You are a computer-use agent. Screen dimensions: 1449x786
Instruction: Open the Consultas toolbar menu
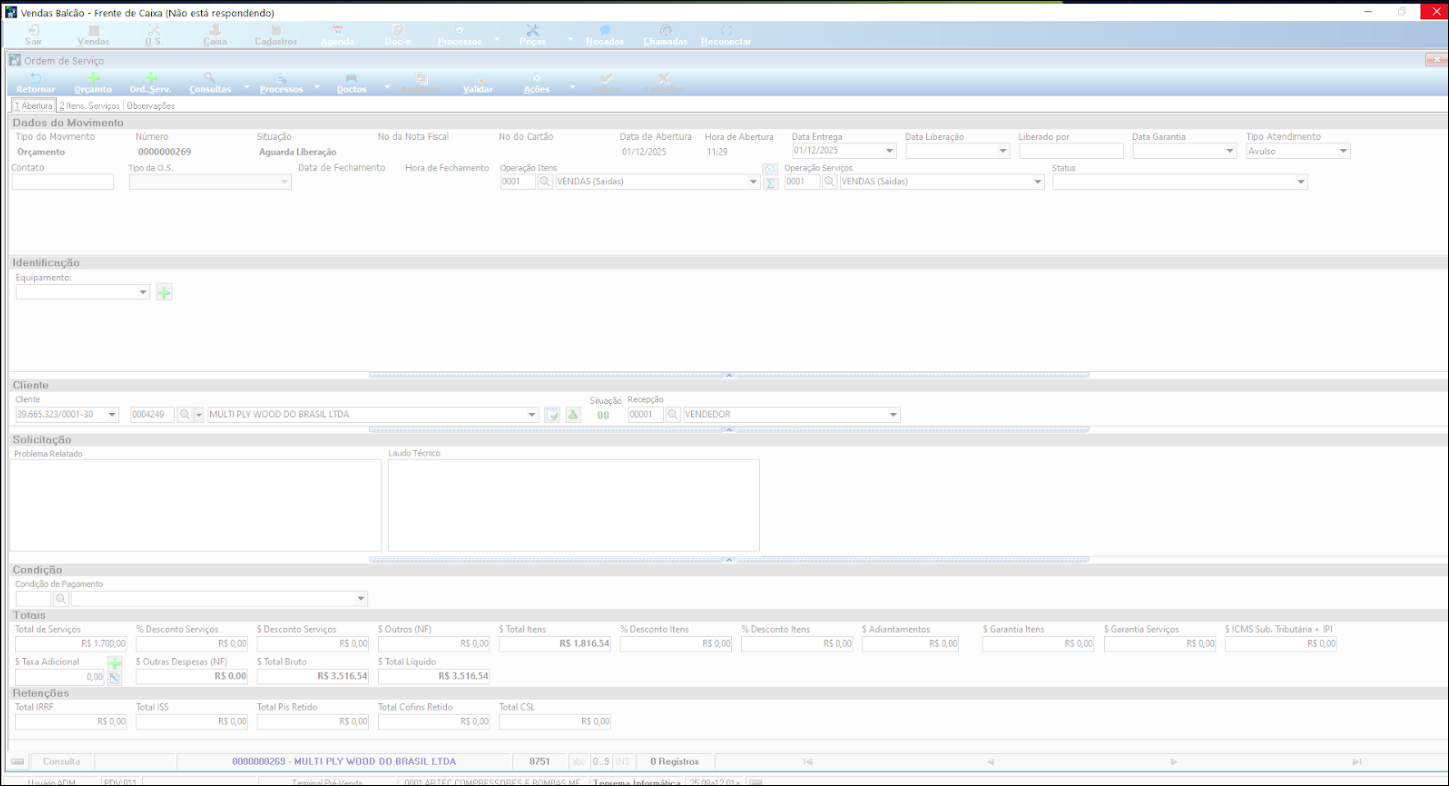210,81
